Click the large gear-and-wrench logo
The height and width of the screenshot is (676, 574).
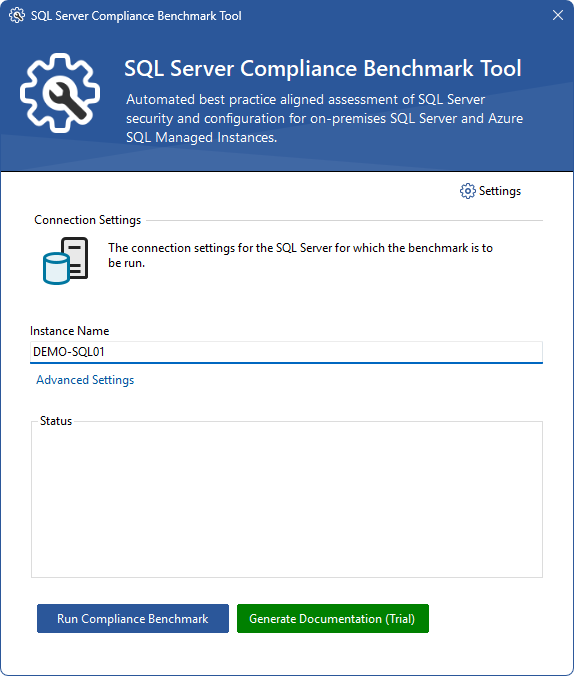point(60,93)
